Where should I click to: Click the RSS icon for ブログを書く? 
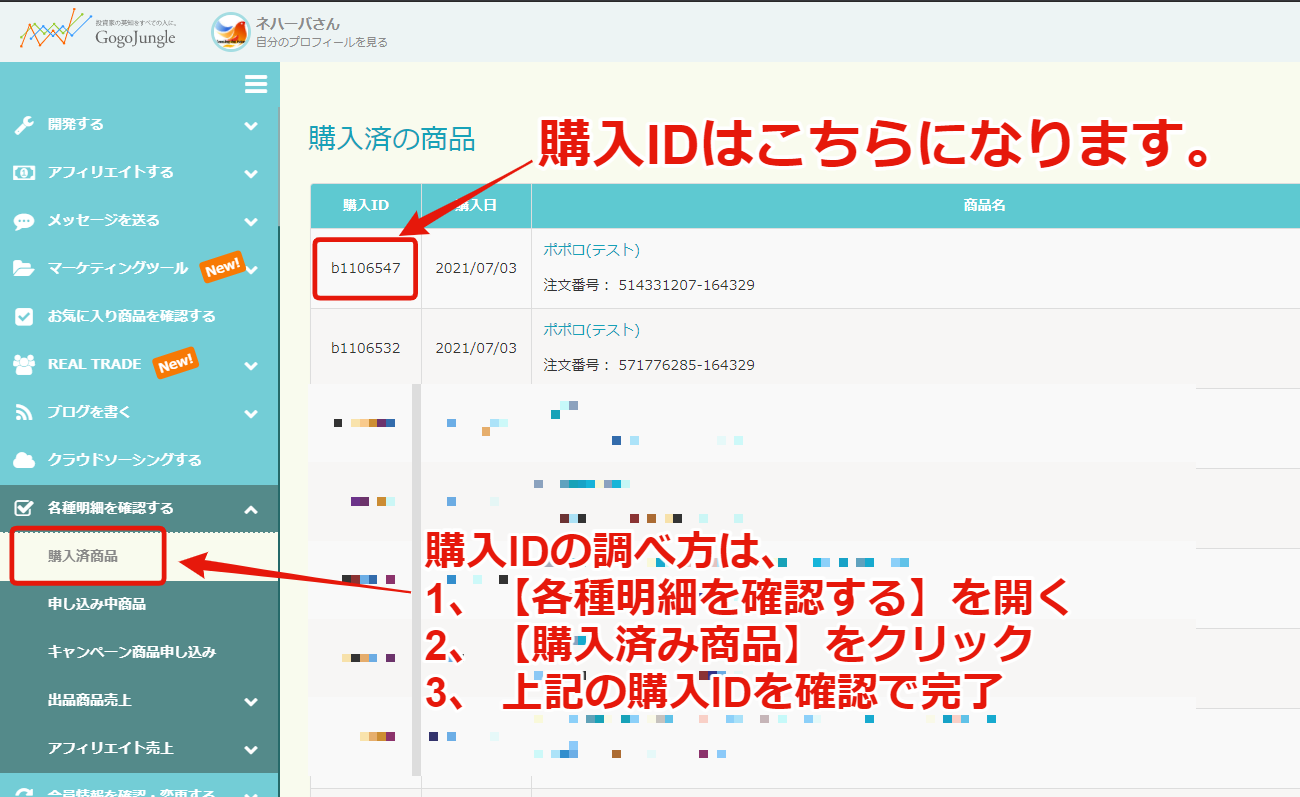click(x=24, y=413)
